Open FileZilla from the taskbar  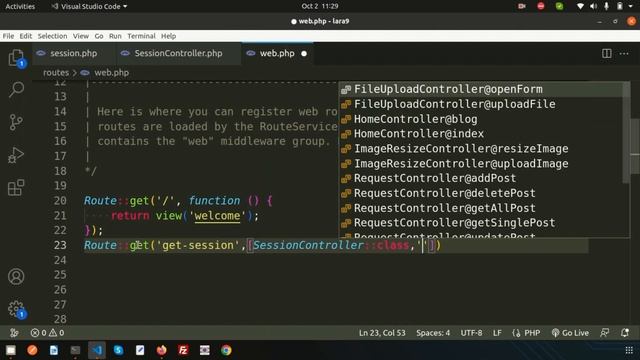coord(183,350)
